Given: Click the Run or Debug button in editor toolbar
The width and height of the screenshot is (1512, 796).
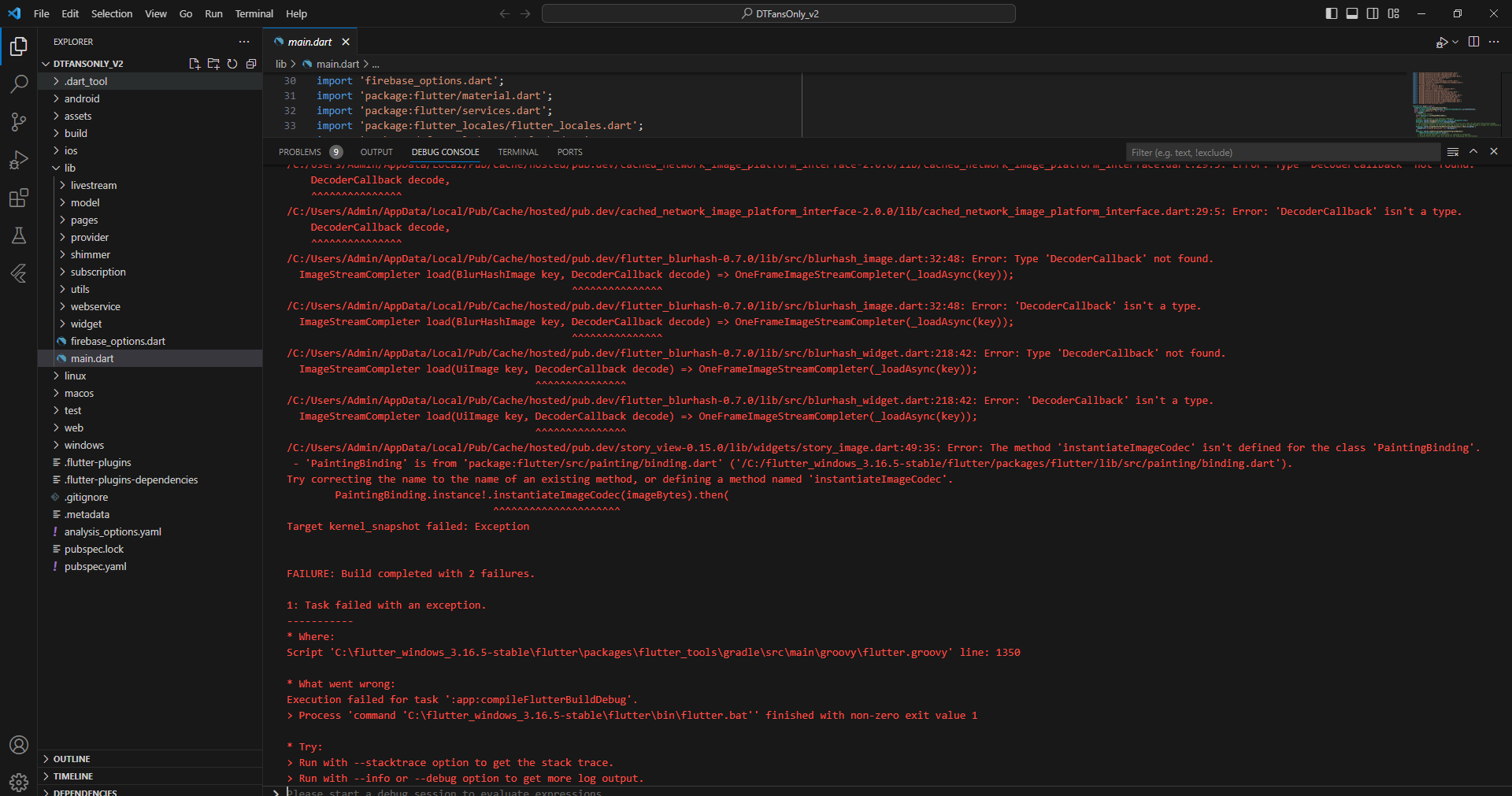Looking at the screenshot, I should [x=1441, y=42].
